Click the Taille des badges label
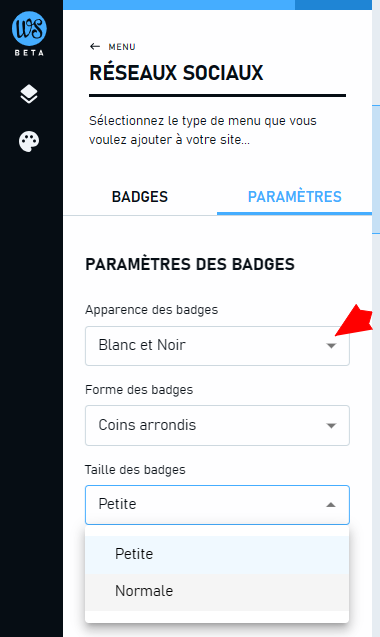380x637 pixels. (x=135, y=470)
